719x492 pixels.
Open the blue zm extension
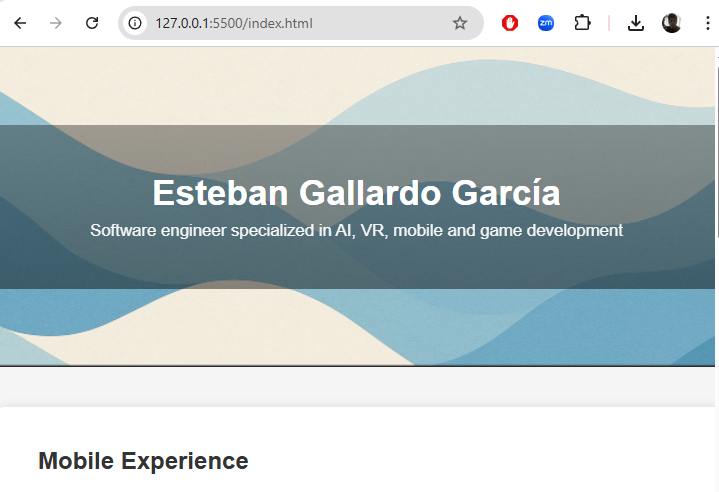(546, 23)
